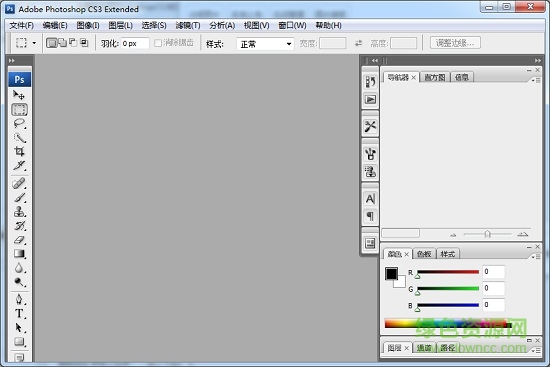Open the 图像(I) menu
Screen dimensions: 550x367
tap(88, 26)
